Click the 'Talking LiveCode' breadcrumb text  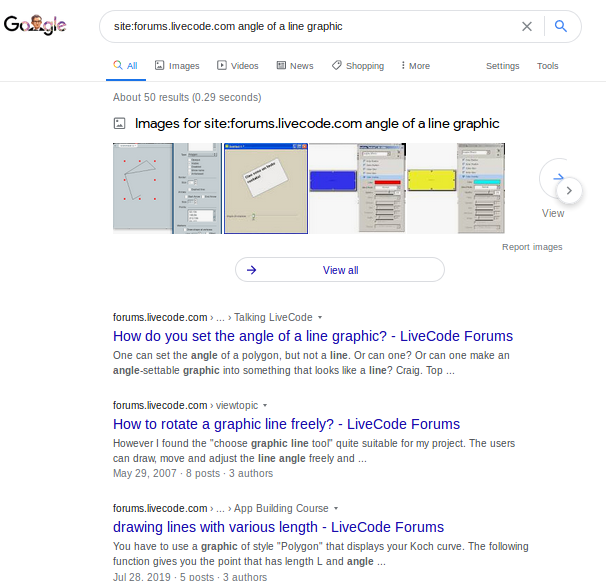coord(273,317)
